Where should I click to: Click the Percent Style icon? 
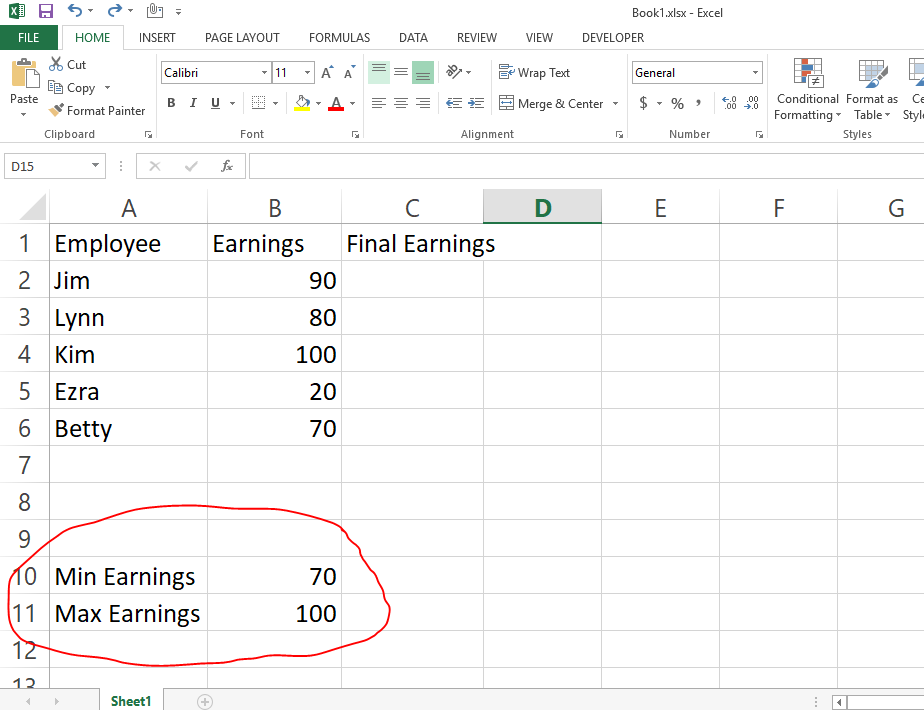point(677,103)
